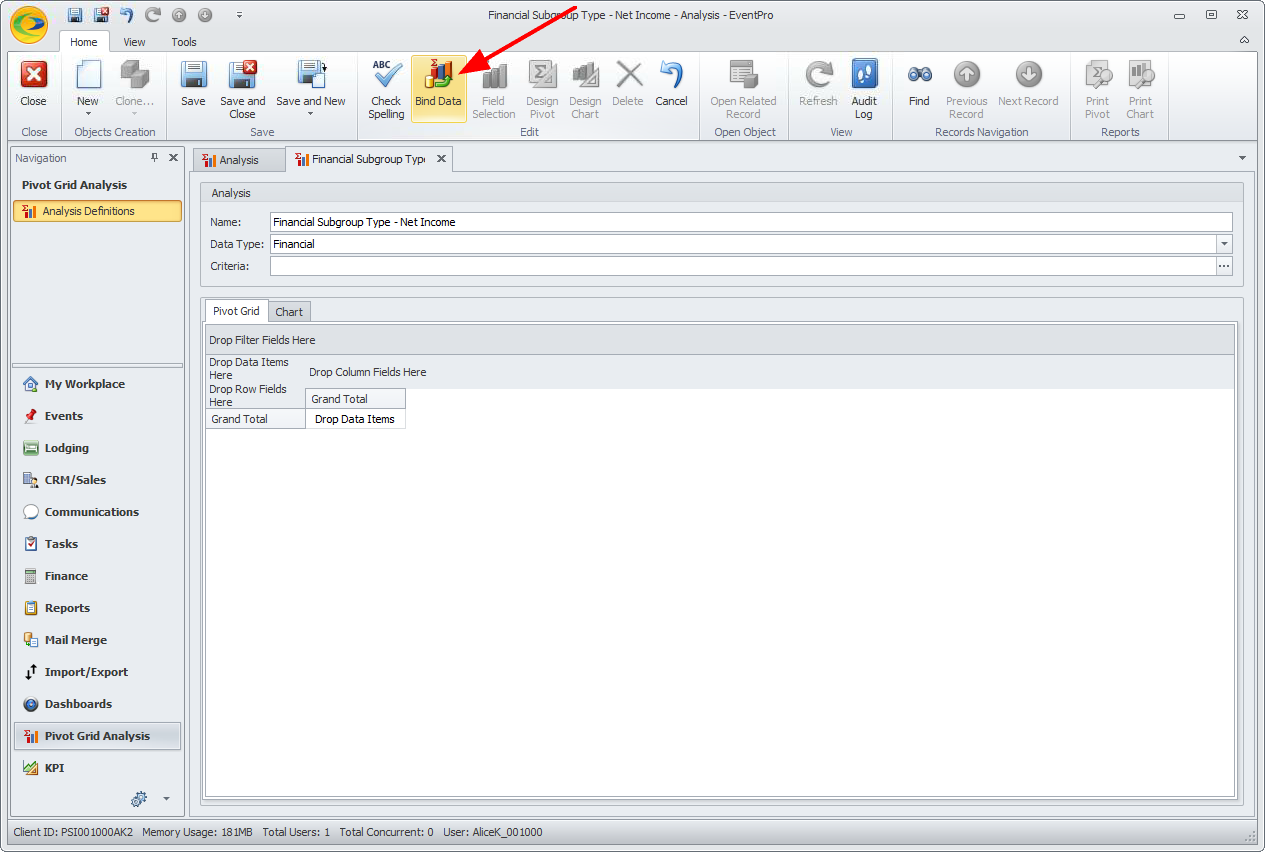Open the document tabs list arrow
This screenshot has height=852, width=1265.
click(1242, 158)
